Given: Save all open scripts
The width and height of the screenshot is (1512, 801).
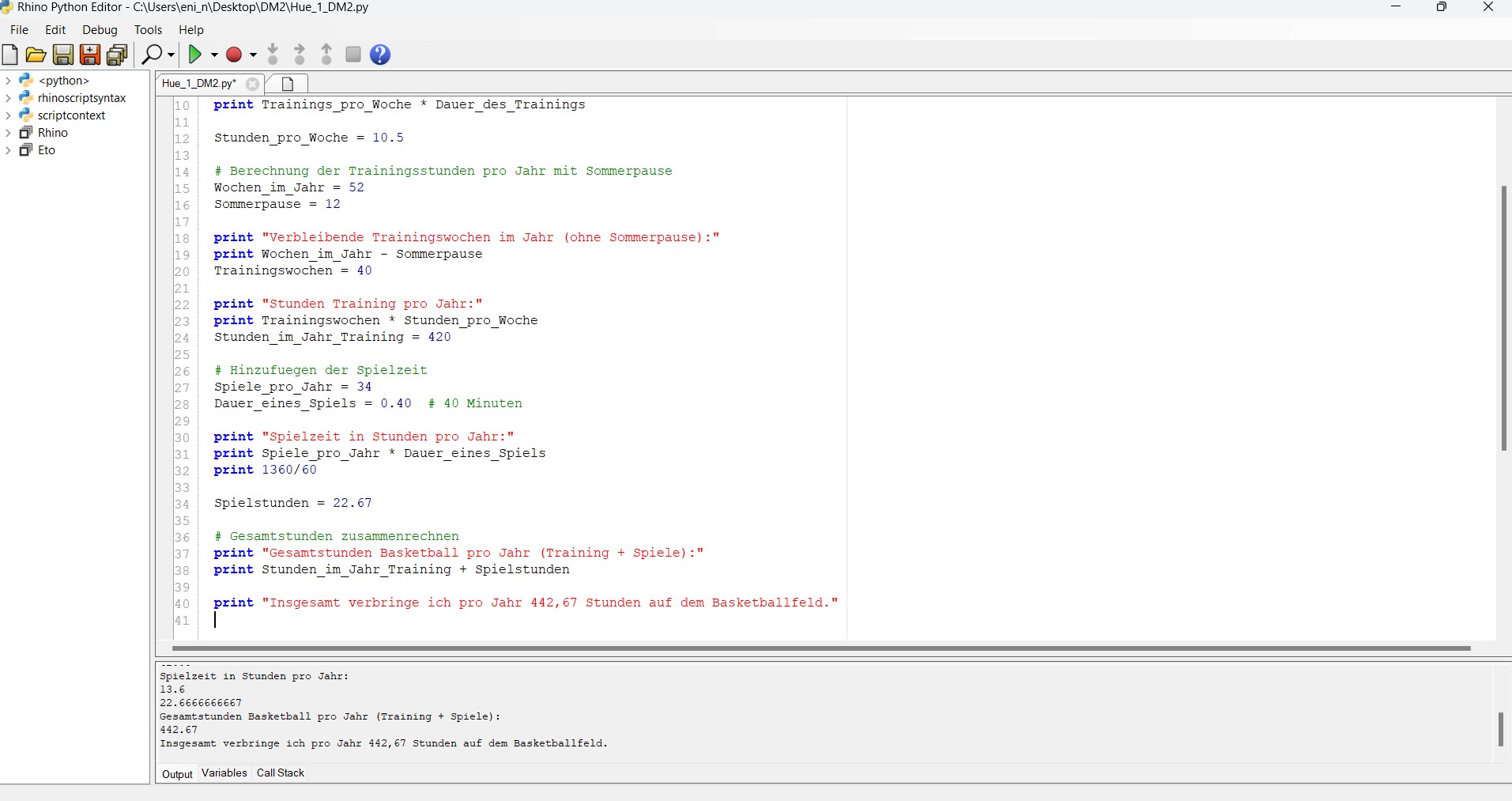Looking at the screenshot, I should pos(117,55).
